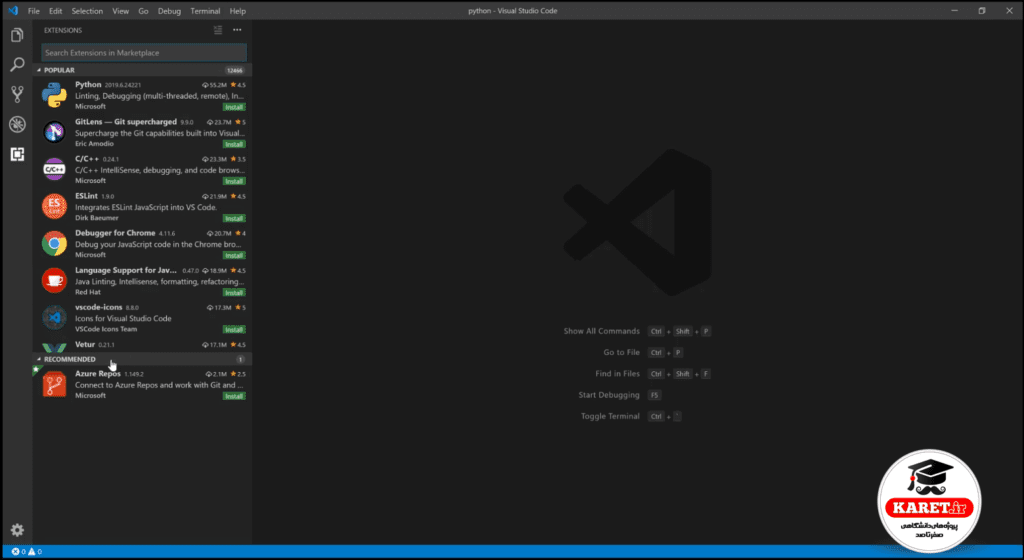Image resolution: width=1024 pixels, height=560 pixels.
Task: Click the Python extension title text
Action: pos(88,85)
